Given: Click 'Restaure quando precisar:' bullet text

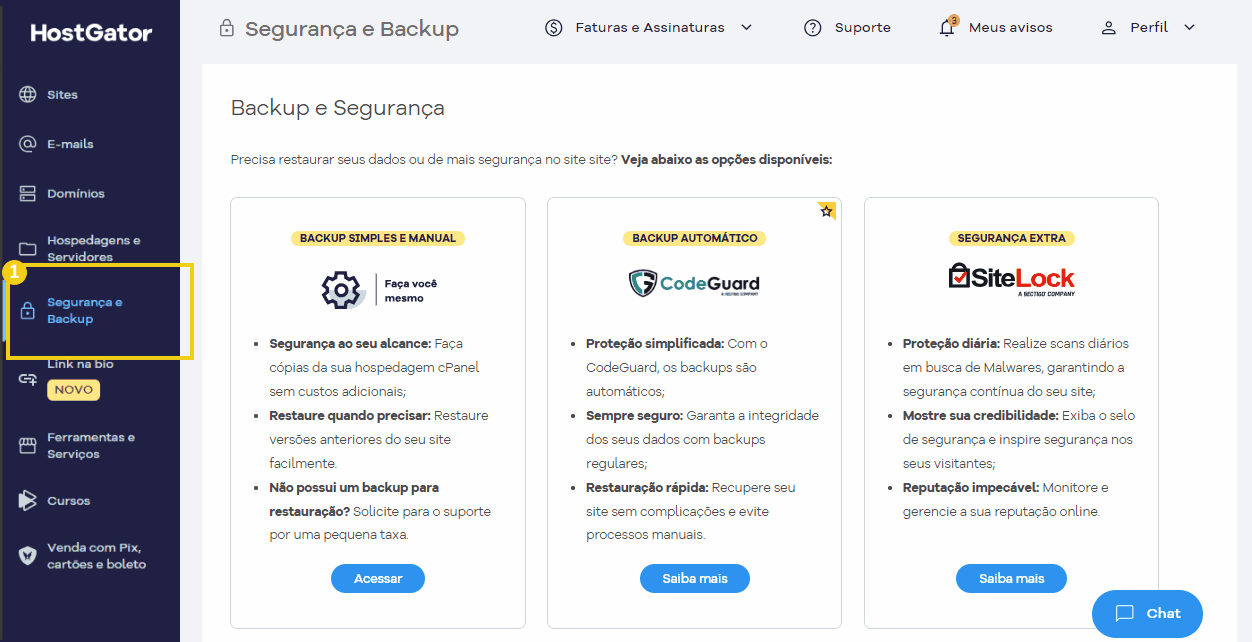Looking at the screenshot, I should pyautogui.click(x=350, y=416).
